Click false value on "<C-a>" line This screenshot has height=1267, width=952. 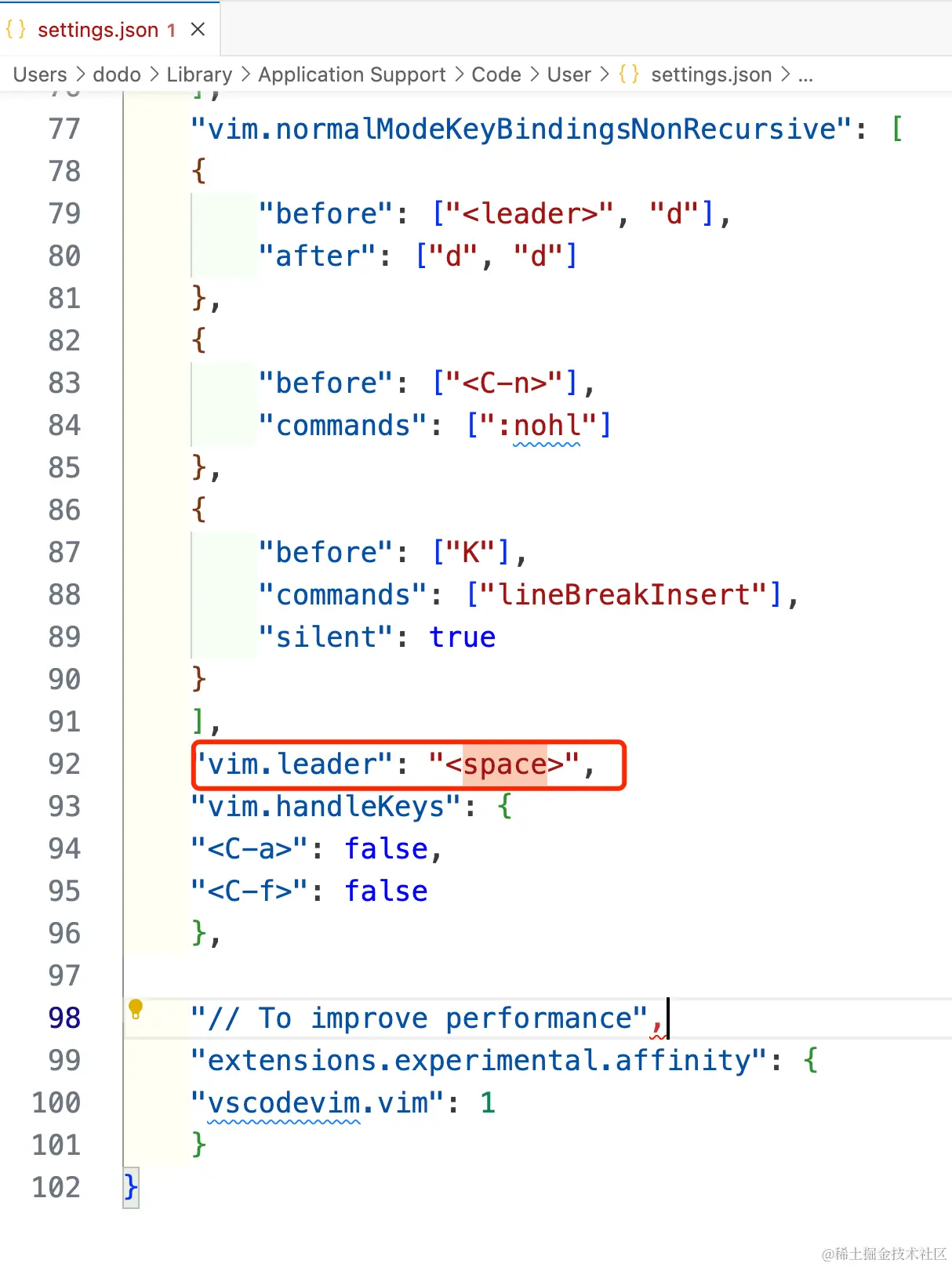click(x=387, y=848)
